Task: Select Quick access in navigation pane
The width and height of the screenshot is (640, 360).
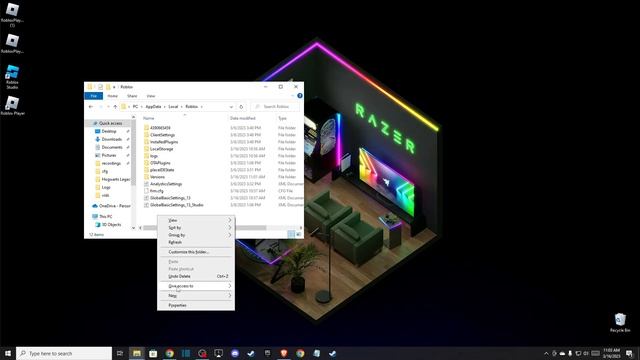Action: [x=110, y=123]
